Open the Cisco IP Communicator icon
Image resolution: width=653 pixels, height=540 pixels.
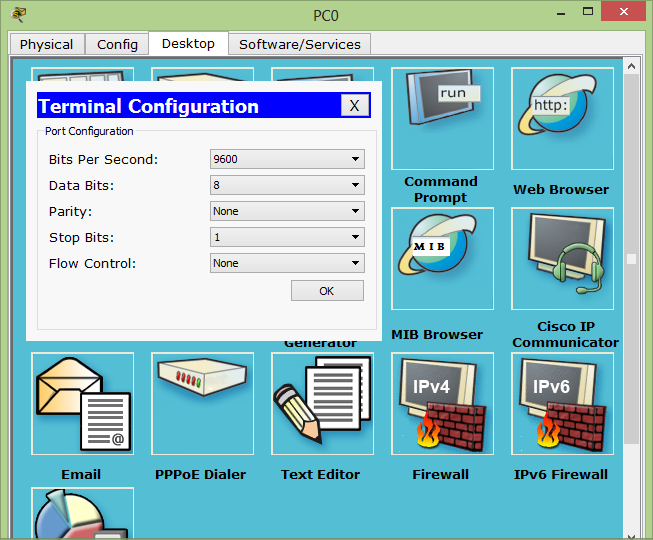(x=562, y=259)
